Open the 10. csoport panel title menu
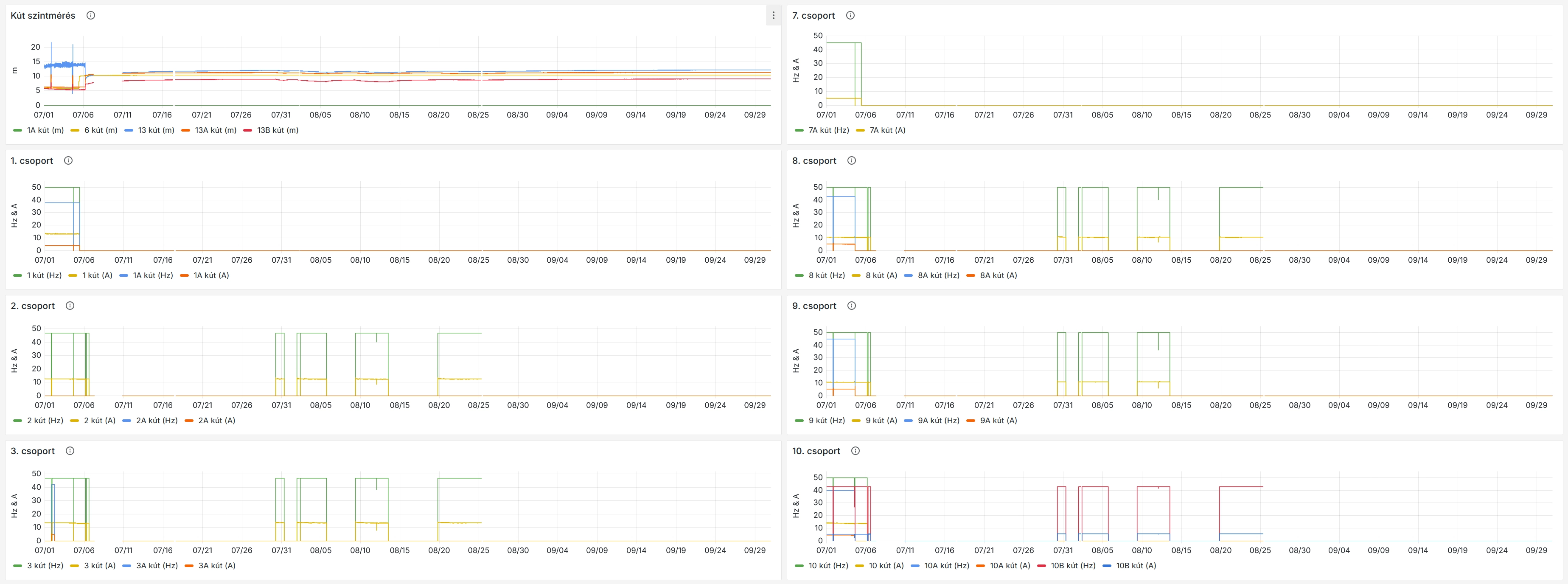 coord(816,451)
